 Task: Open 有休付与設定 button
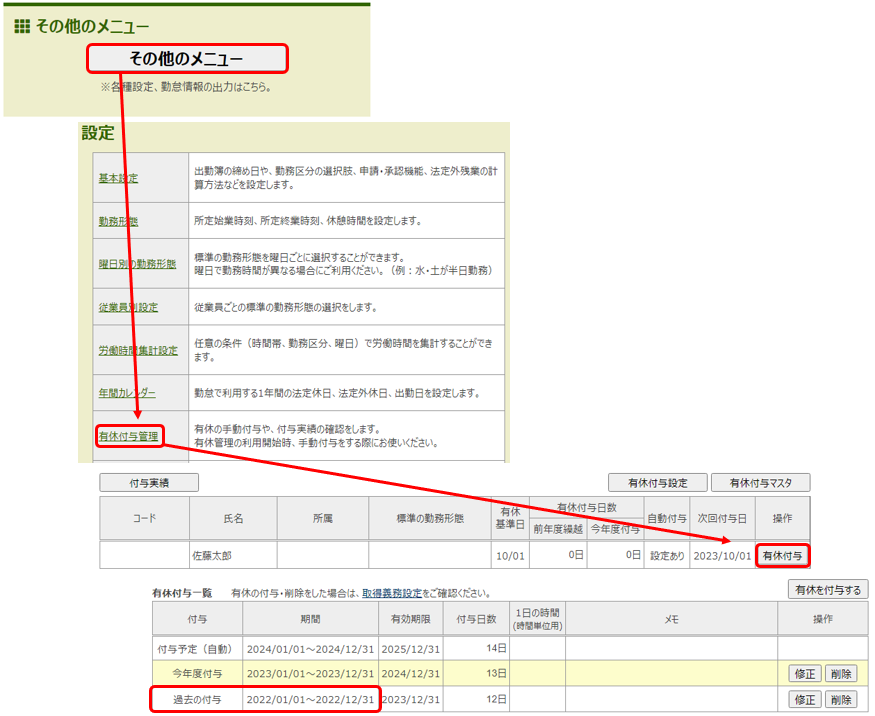(x=657, y=483)
